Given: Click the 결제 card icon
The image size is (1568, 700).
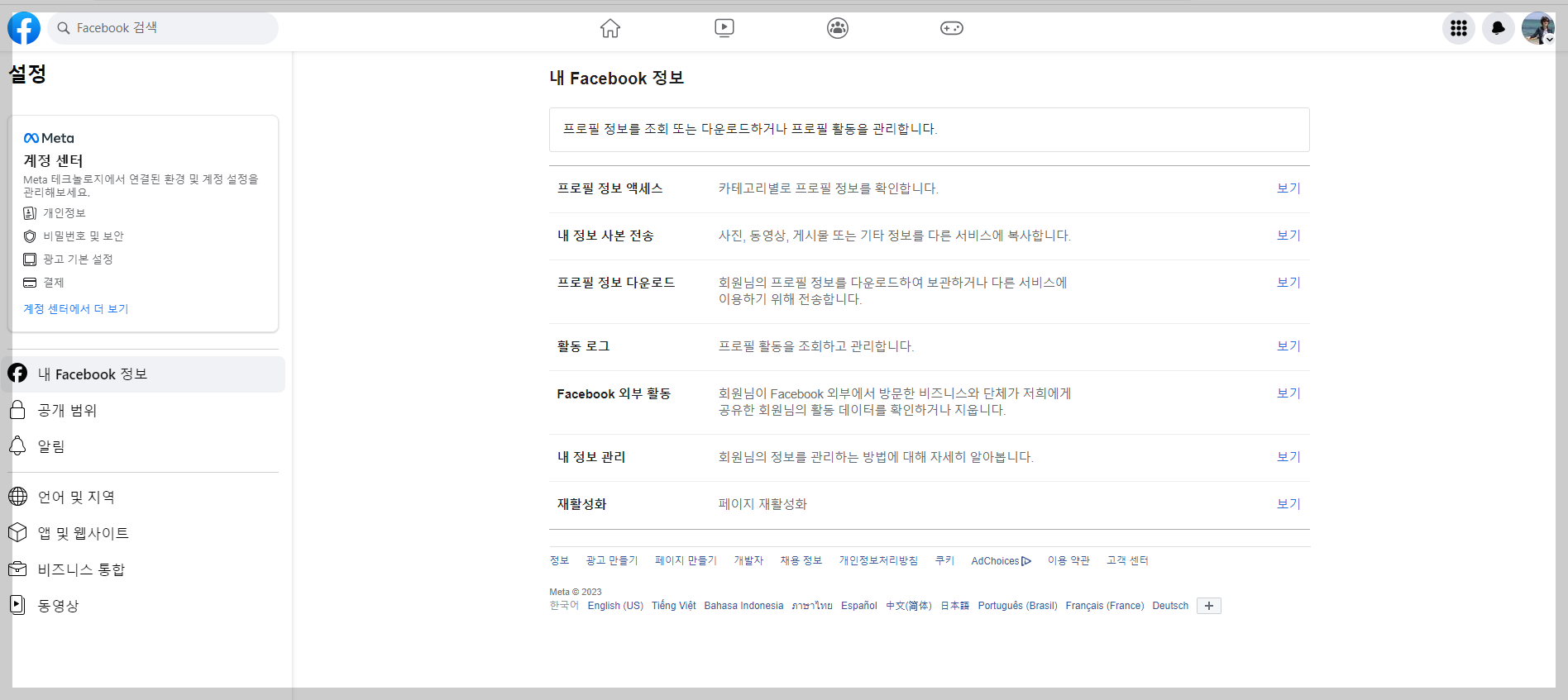Looking at the screenshot, I should click(30, 283).
